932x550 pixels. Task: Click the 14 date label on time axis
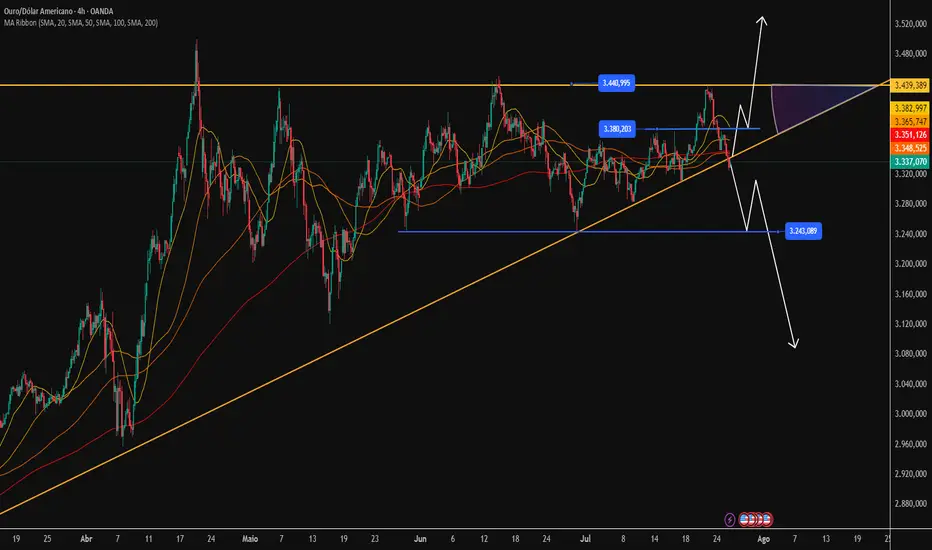pyautogui.click(x=654, y=539)
